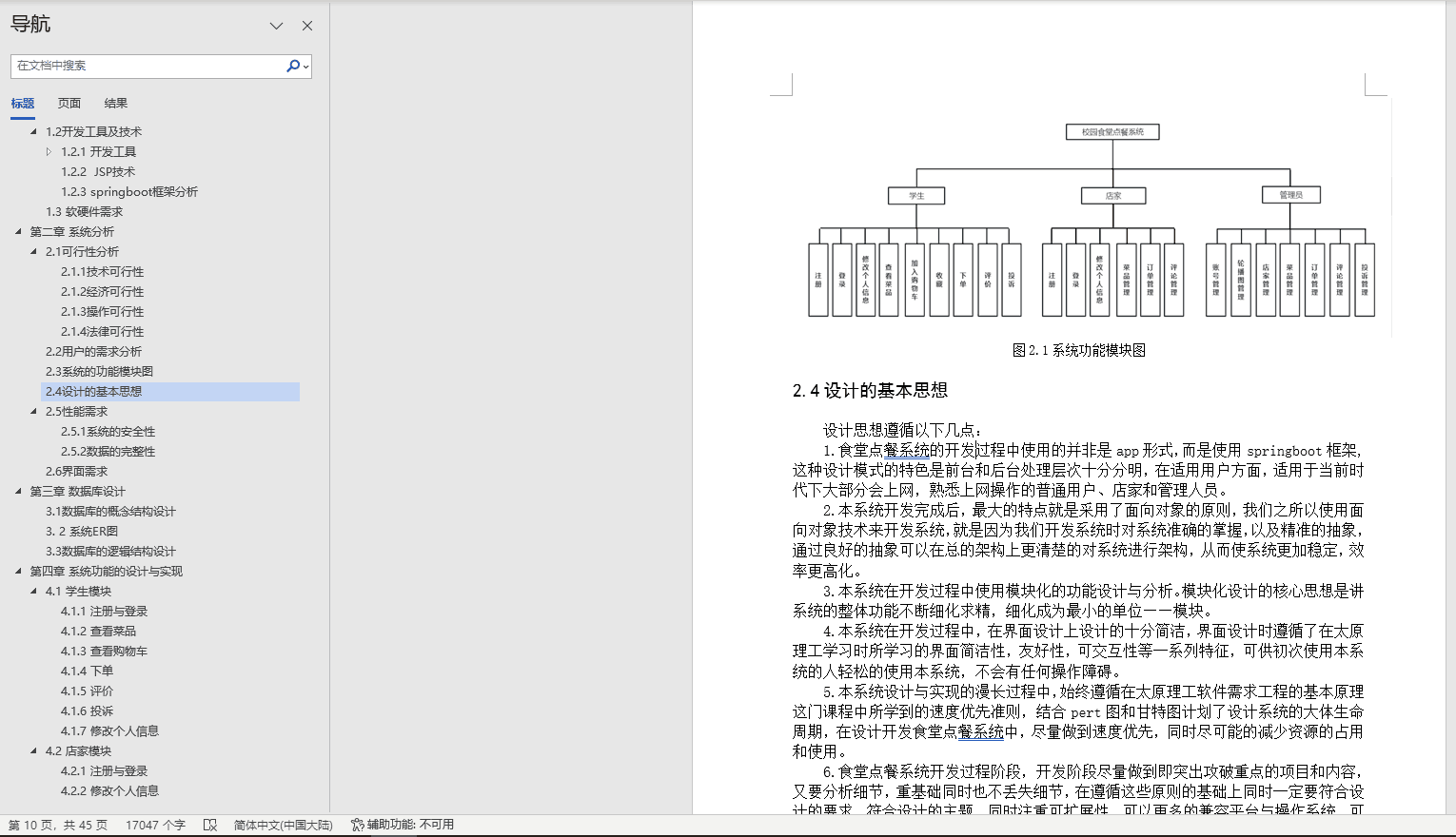The height and width of the screenshot is (837, 1456).
Task: Go to heading 4.1.4 下单
Action: (87, 671)
